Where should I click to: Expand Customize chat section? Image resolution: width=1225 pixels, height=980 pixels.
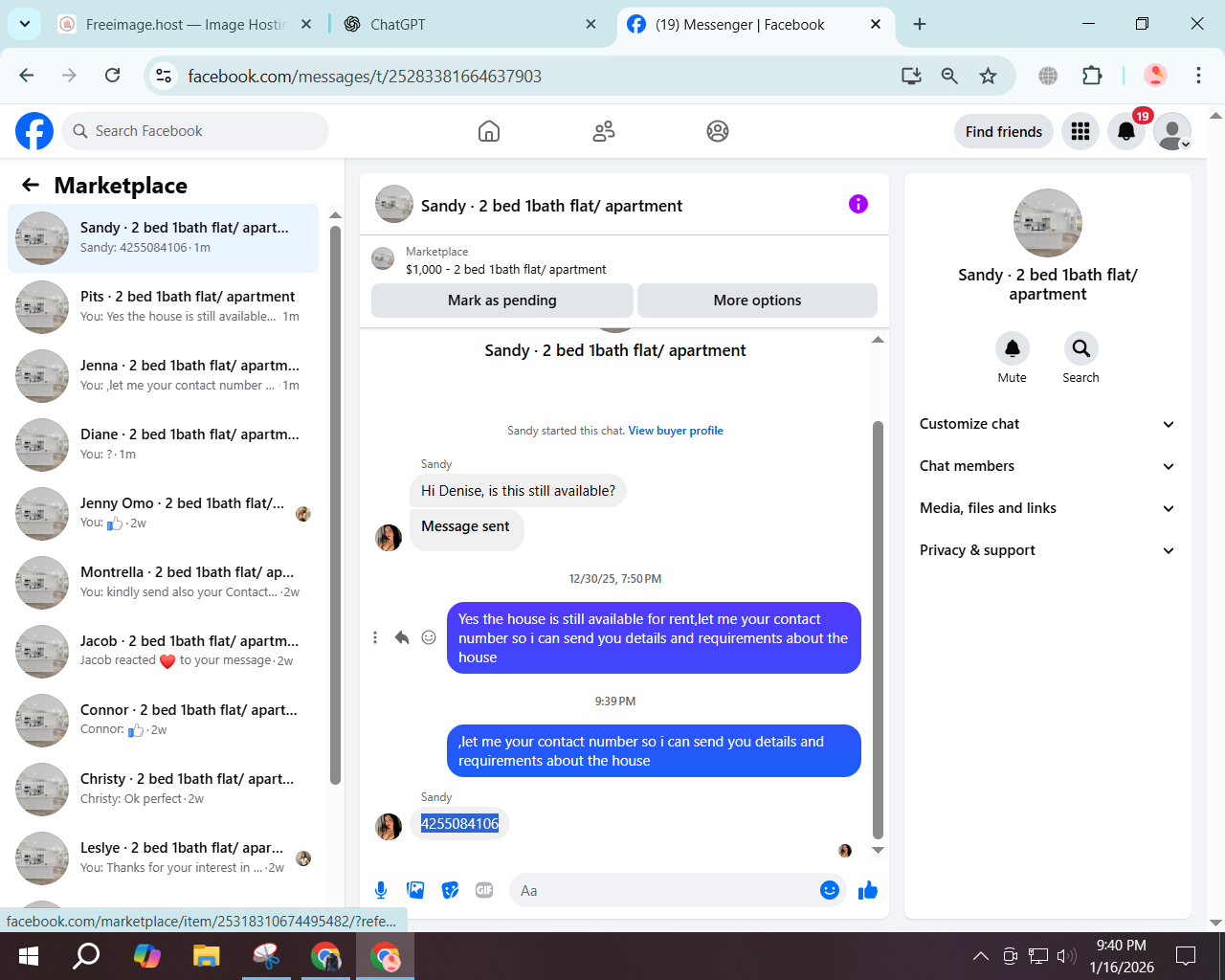pyautogui.click(x=1048, y=424)
